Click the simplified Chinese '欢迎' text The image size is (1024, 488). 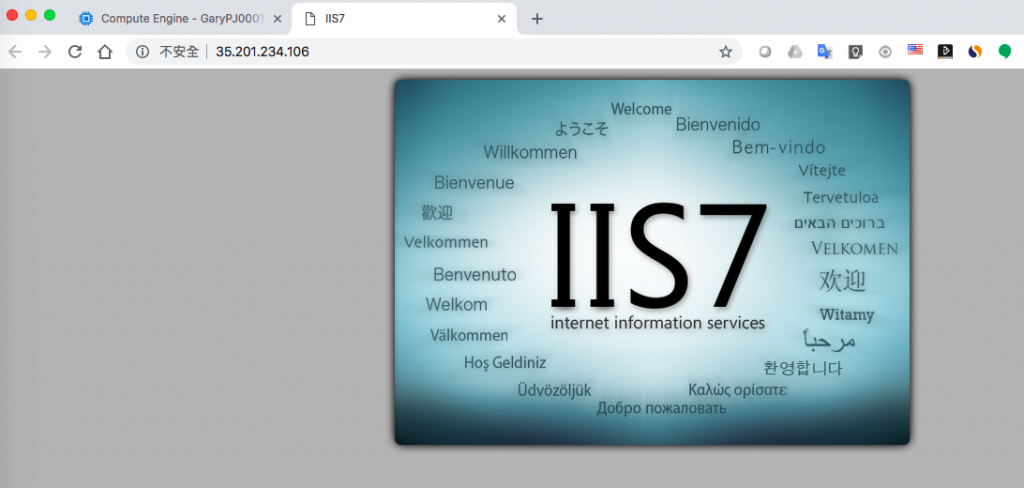(x=842, y=281)
